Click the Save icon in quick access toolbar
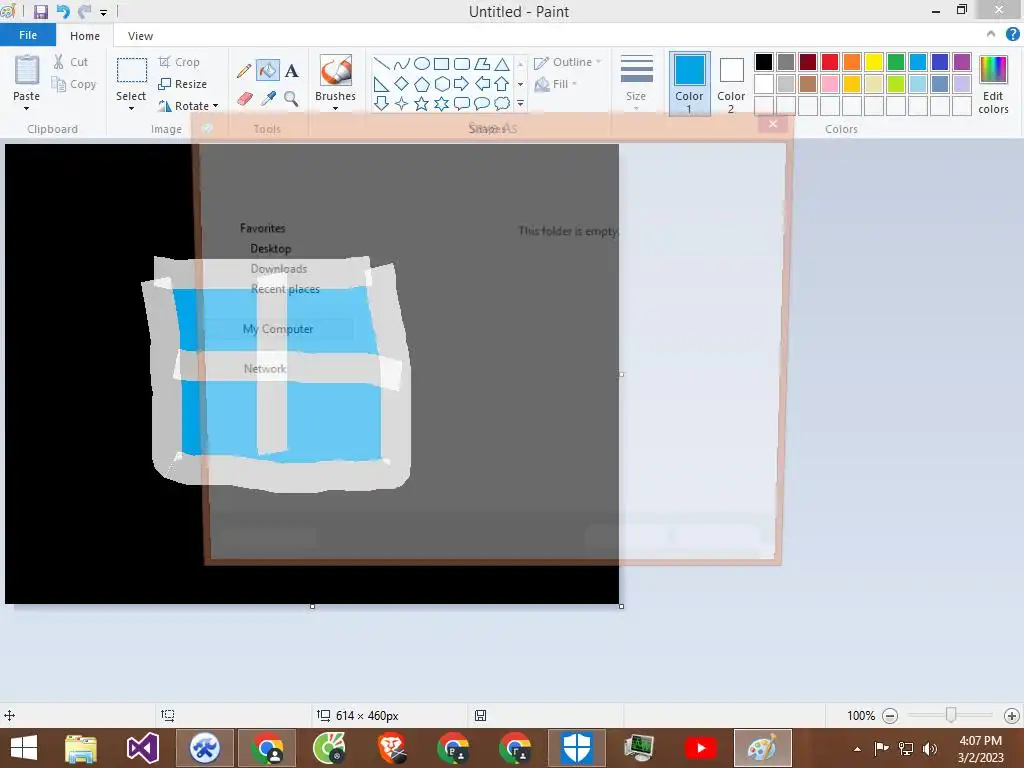 41,12
